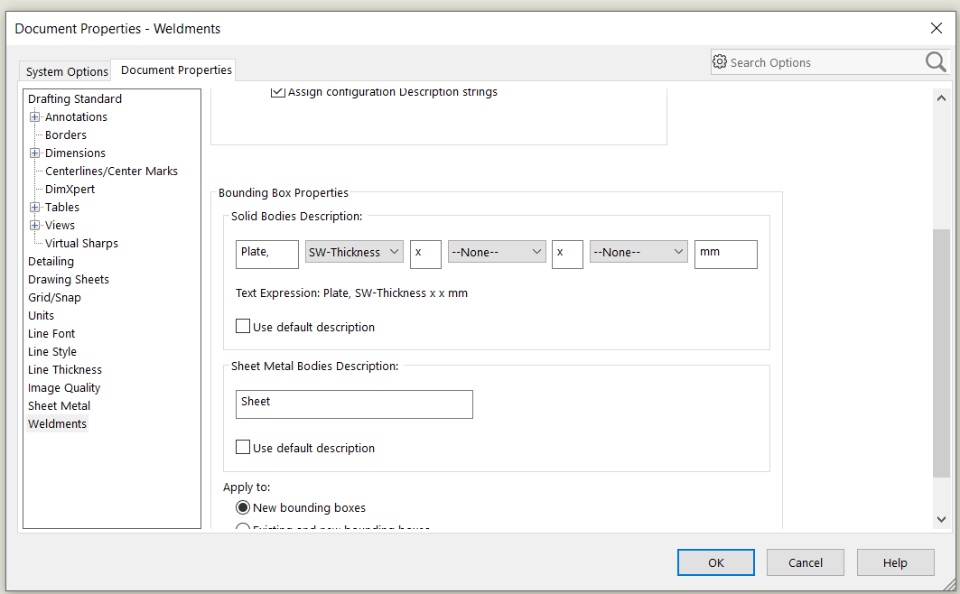The width and height of the screenshot is (960, 594).
Task: Select the Document Properties tab
Action: (x=176, y=70)
